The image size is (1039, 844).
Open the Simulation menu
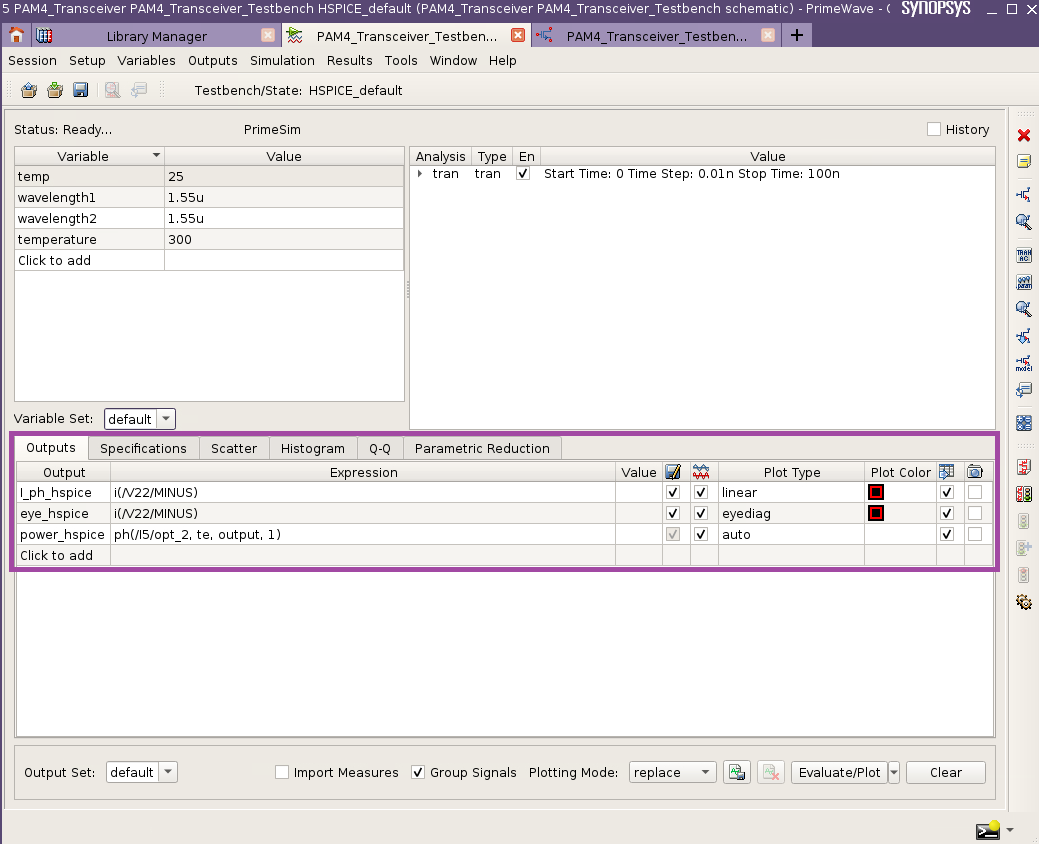282,60
